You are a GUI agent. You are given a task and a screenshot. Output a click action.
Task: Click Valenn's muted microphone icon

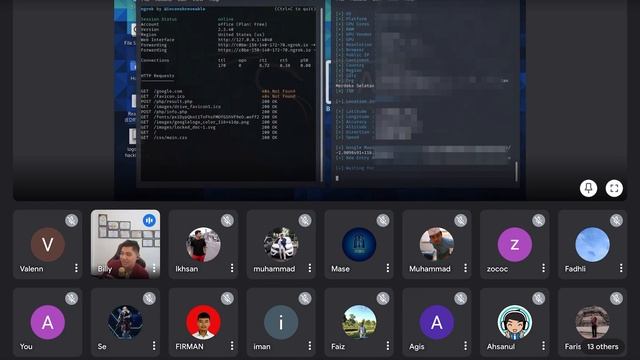point(71,221)
